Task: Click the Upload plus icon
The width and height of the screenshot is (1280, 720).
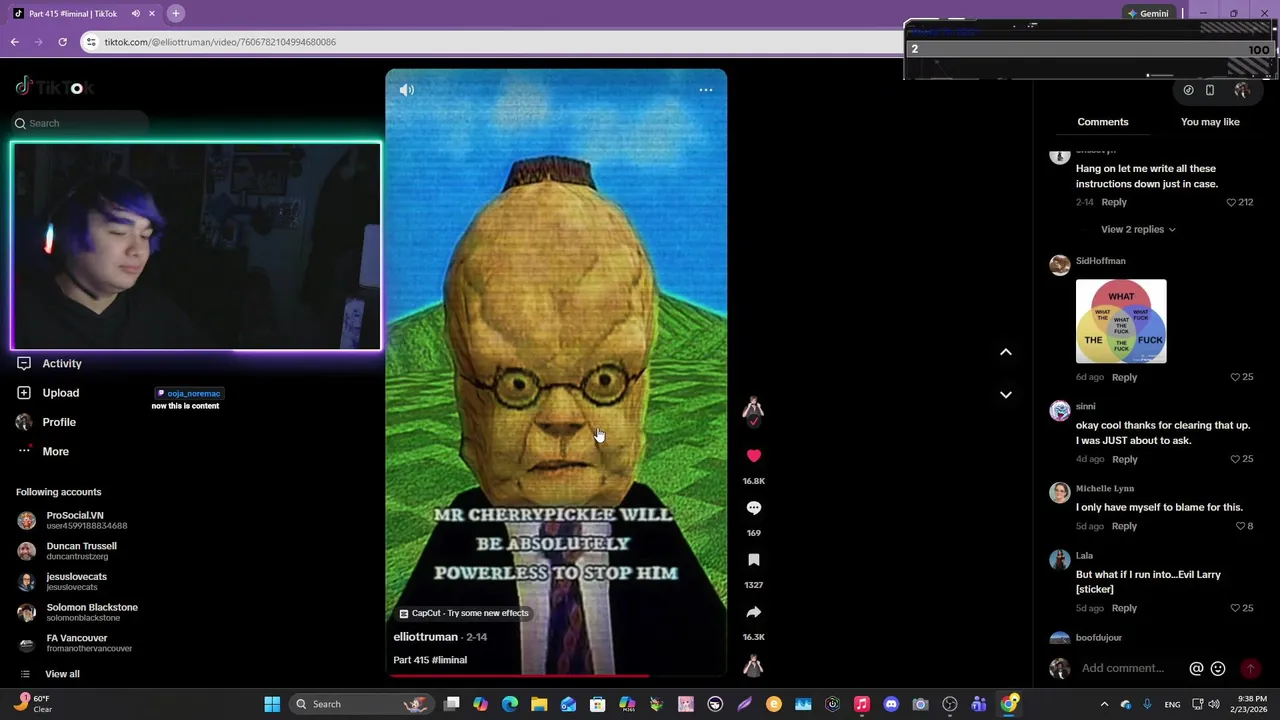Action: point(24,393)
